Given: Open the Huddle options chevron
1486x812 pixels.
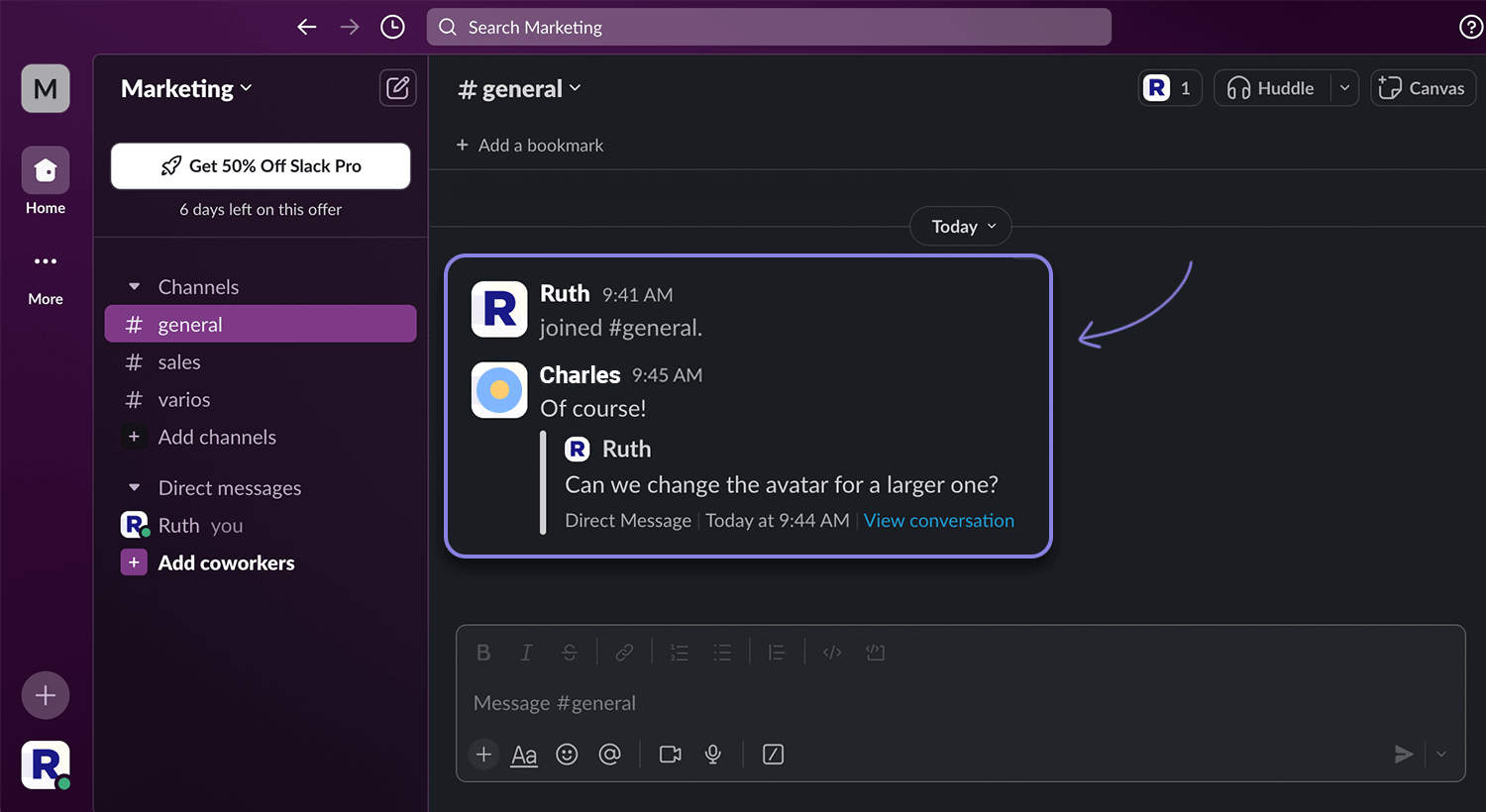Looking at the screenshot, I should tap(1344, 88).
